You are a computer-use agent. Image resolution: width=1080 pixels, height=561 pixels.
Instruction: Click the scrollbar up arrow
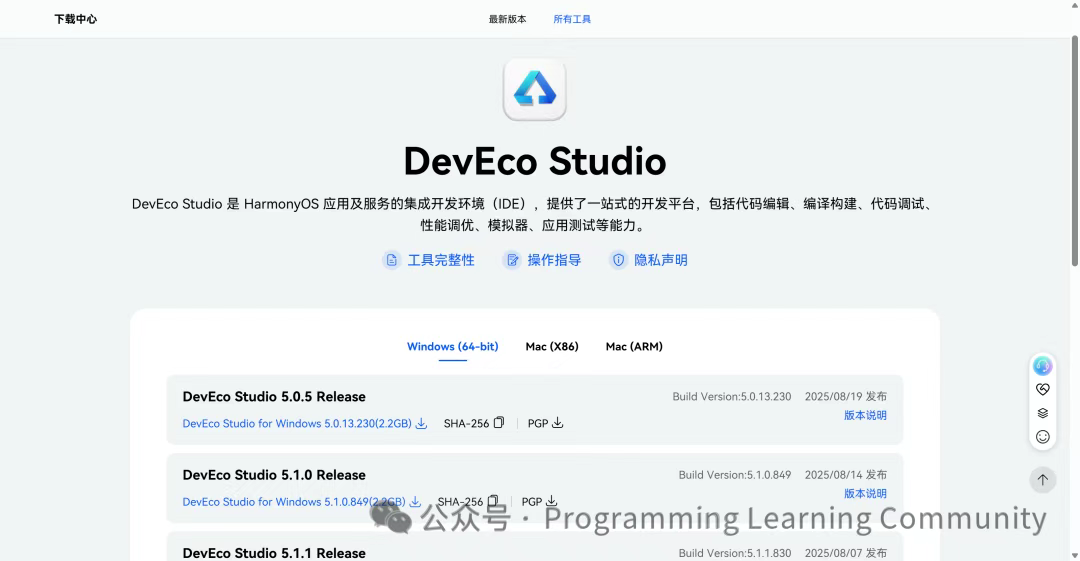[1074, 5]
